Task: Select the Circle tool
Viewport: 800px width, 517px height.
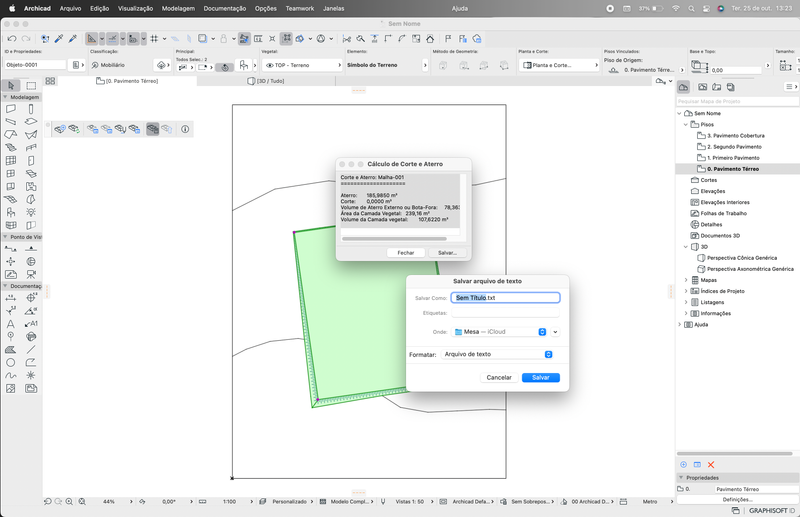Action: pyautogui.click(x=11, y=362)
